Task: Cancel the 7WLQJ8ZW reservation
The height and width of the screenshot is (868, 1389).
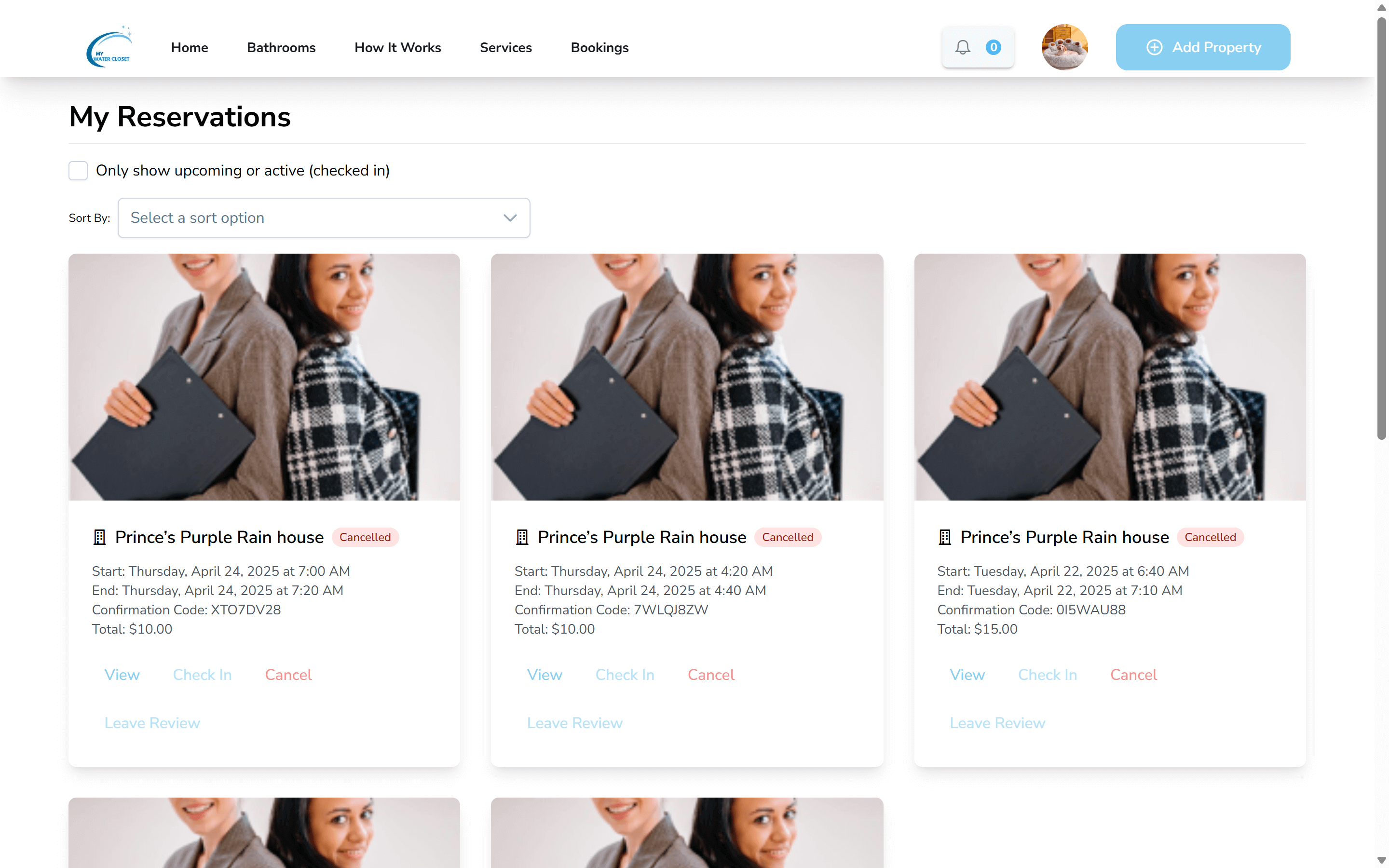Action: pyautogui.click(x=710, y=675)
